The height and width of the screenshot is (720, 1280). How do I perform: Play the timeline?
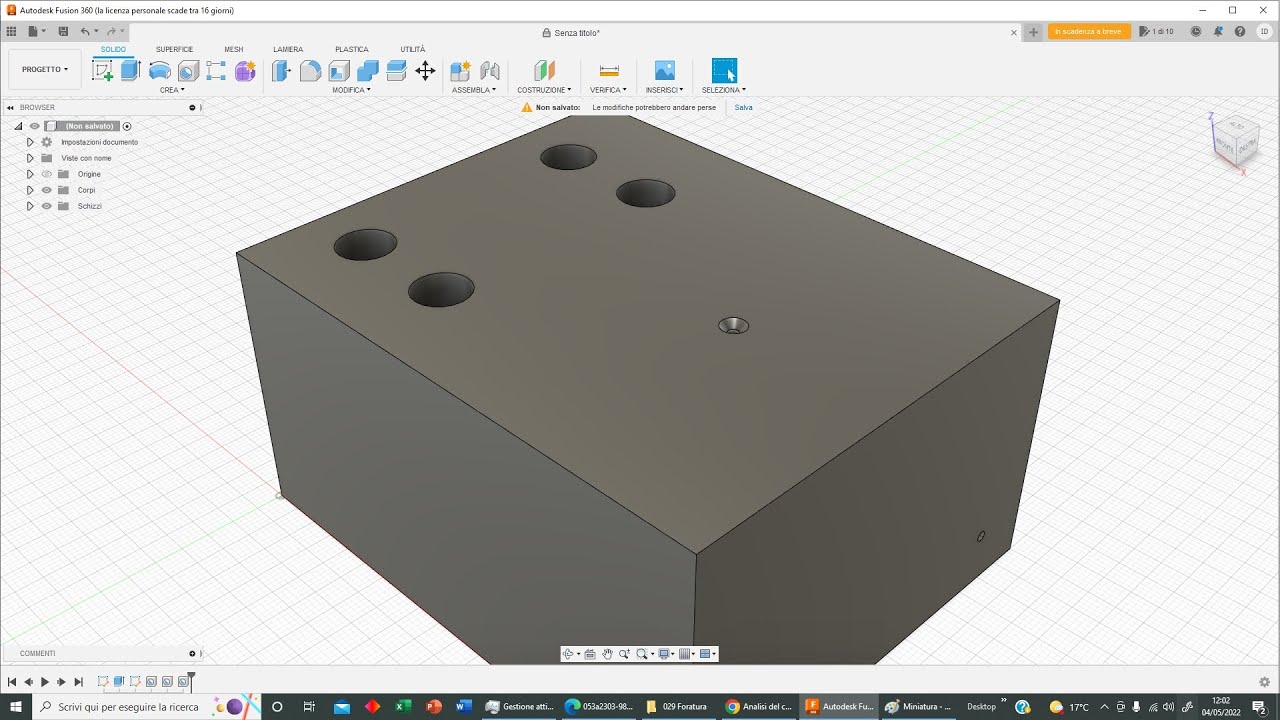[45, 682]
